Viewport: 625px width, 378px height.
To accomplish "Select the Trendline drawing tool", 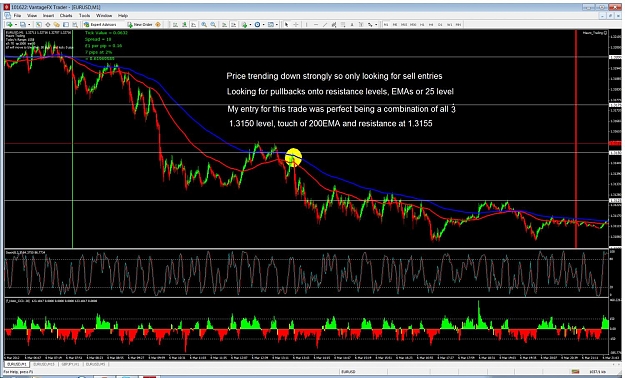I will pyautogui.click(x=325, y=25).
